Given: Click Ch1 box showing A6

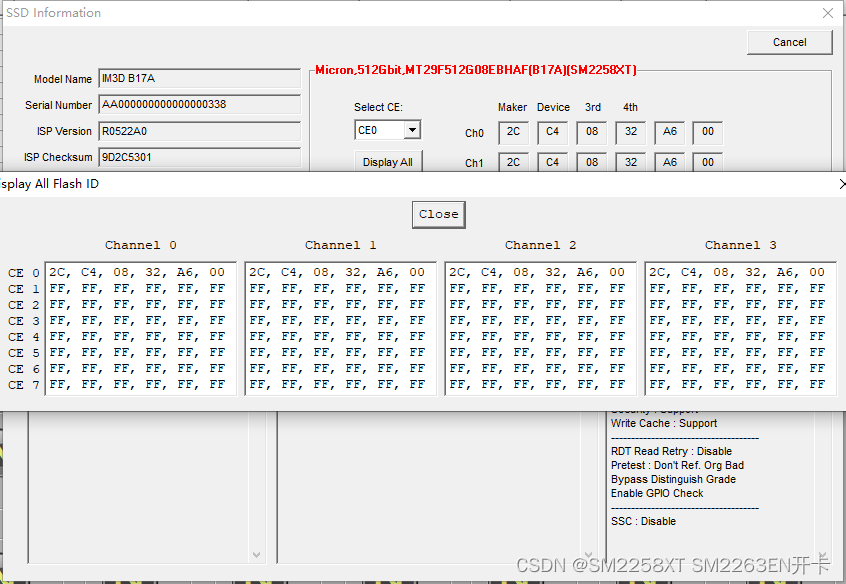Looking at the screenshot, I should coord(670,162).
